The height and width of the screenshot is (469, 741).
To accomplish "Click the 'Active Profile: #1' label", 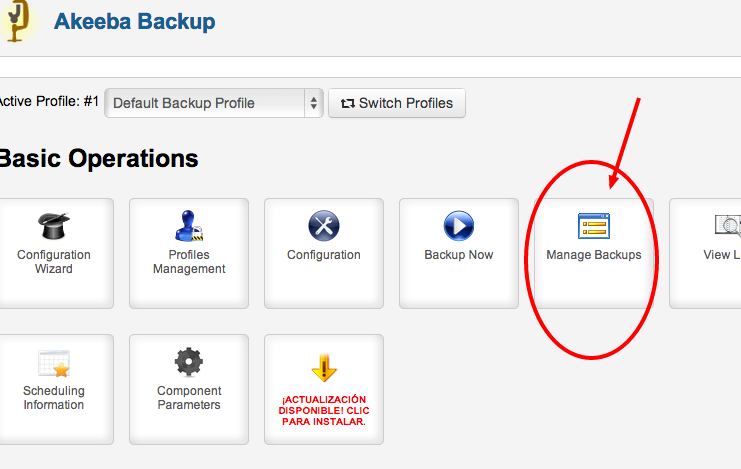I will click(49, 101).
